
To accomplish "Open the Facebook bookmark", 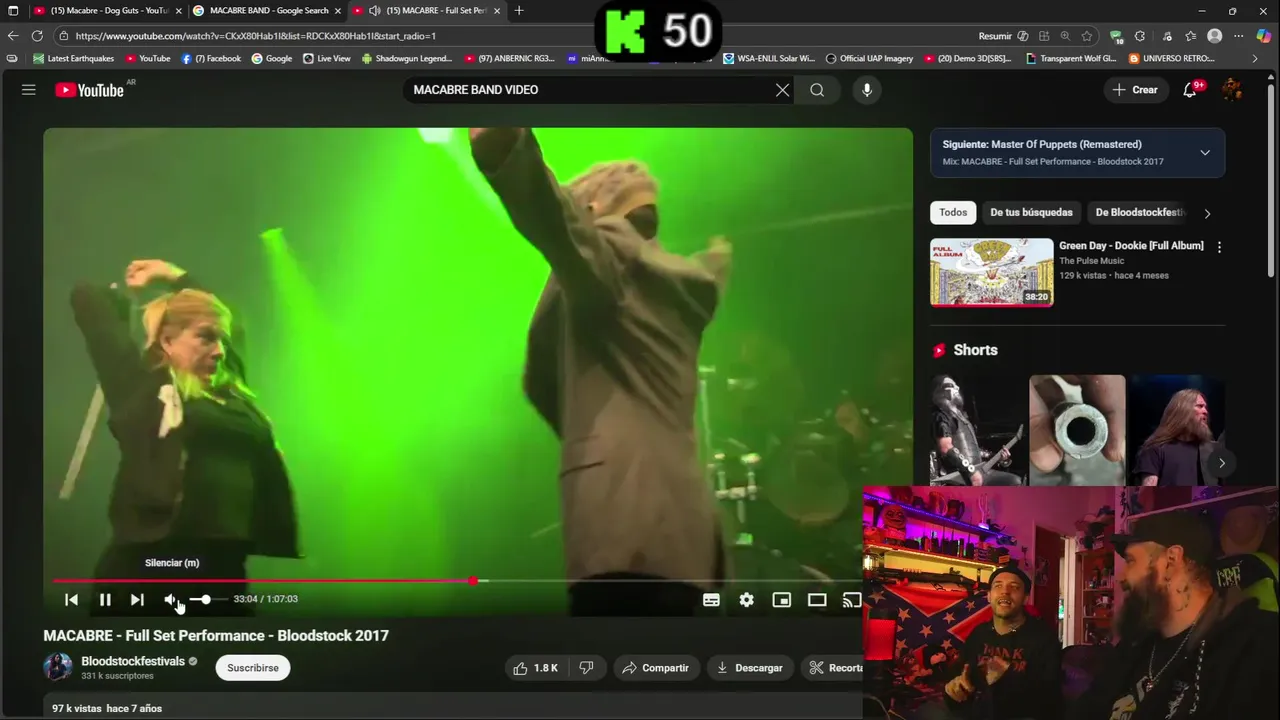I will [x=211, y=59].
